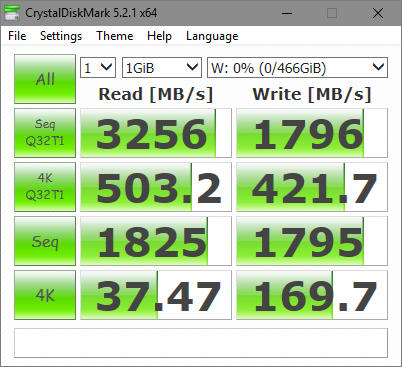Image resolution: width=402 pixels, height=367 pixels.
Task: Click the empty comment field at bottom
Action: (x=201, y=343)
